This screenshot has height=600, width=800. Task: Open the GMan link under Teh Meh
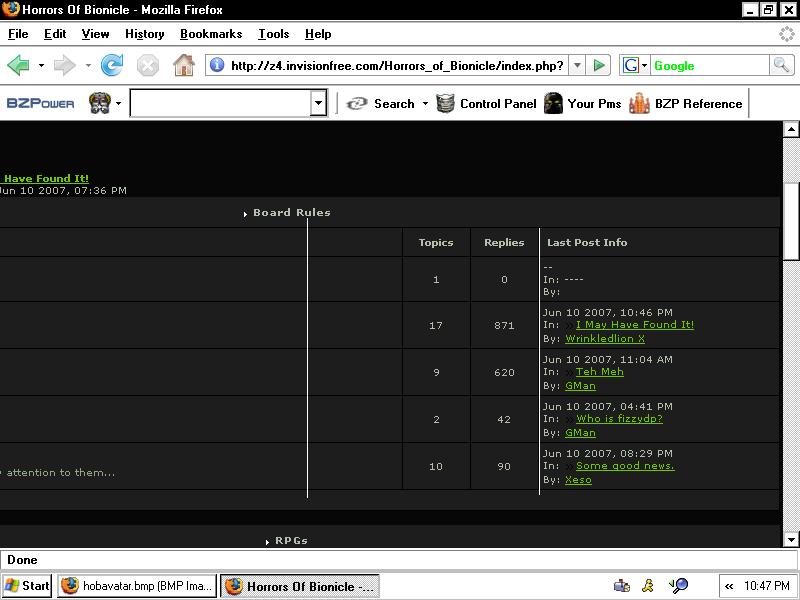580,385
